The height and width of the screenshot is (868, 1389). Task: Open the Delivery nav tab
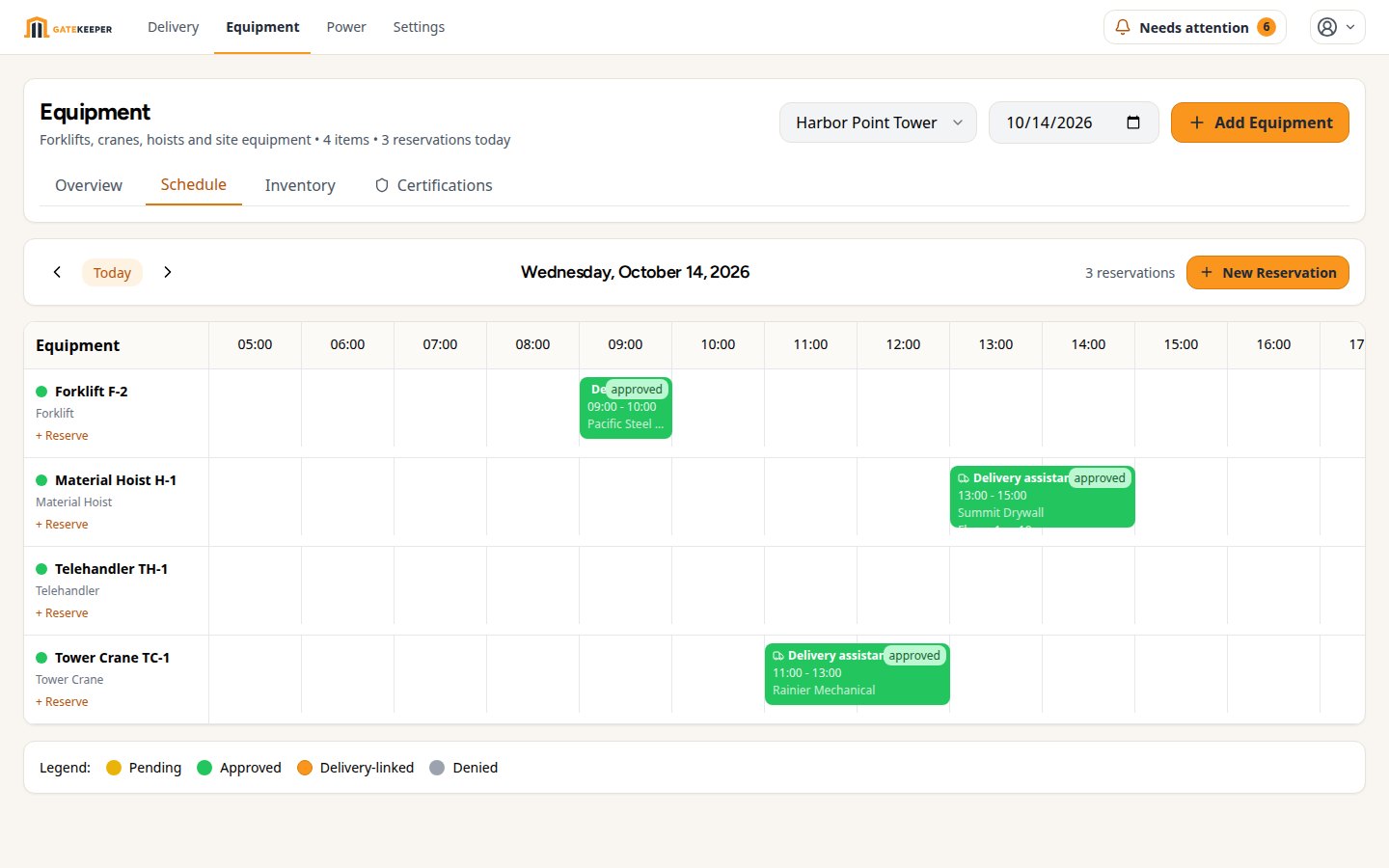(x=173, y=27)
